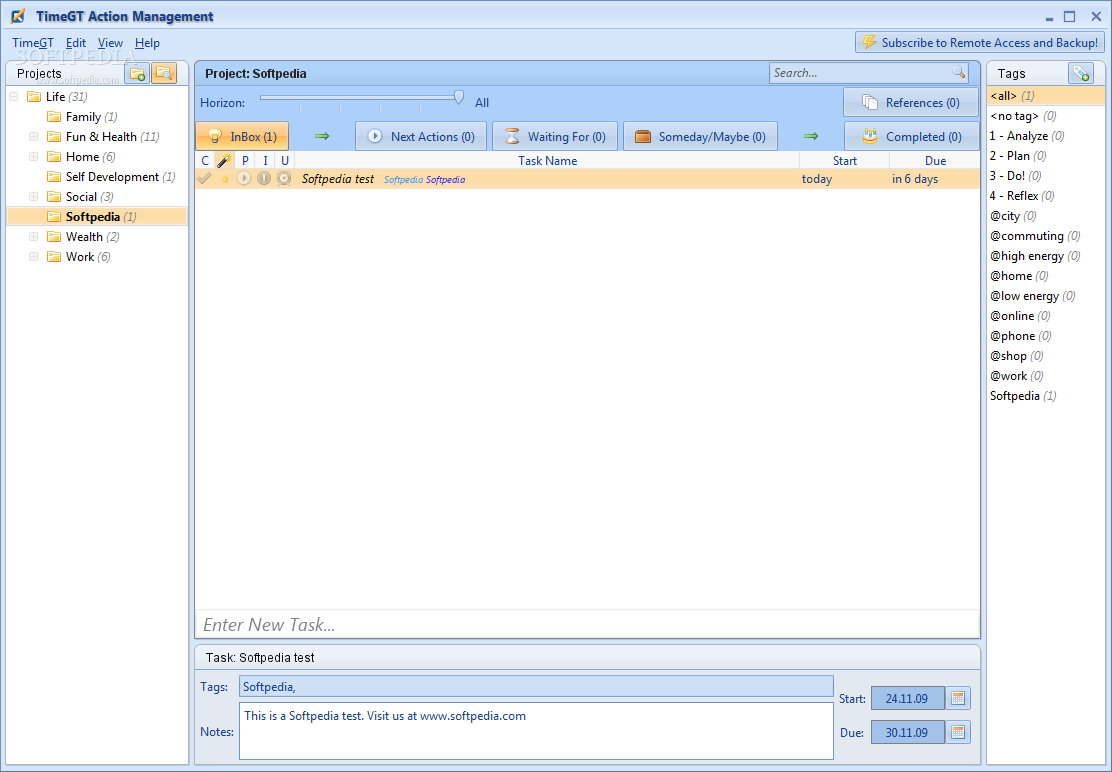Toggle importance on Softpedia test task
The width and height of the screenshot is (1112, 772).
pos(264,179)
